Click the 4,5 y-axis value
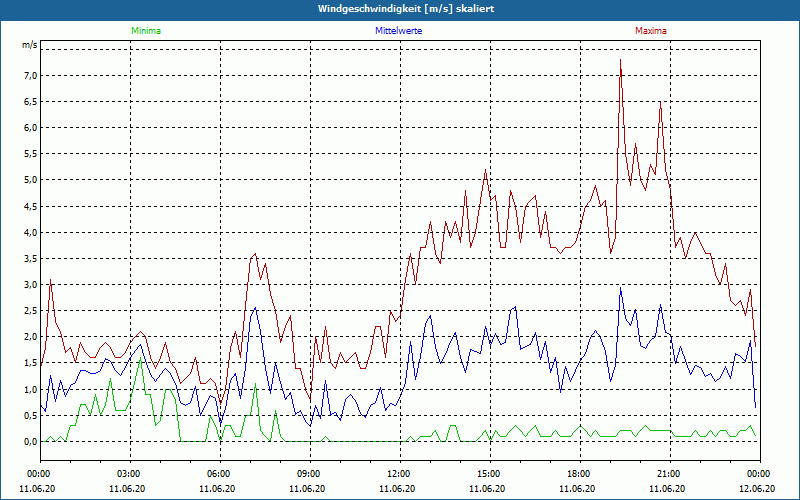 (31, 207)
